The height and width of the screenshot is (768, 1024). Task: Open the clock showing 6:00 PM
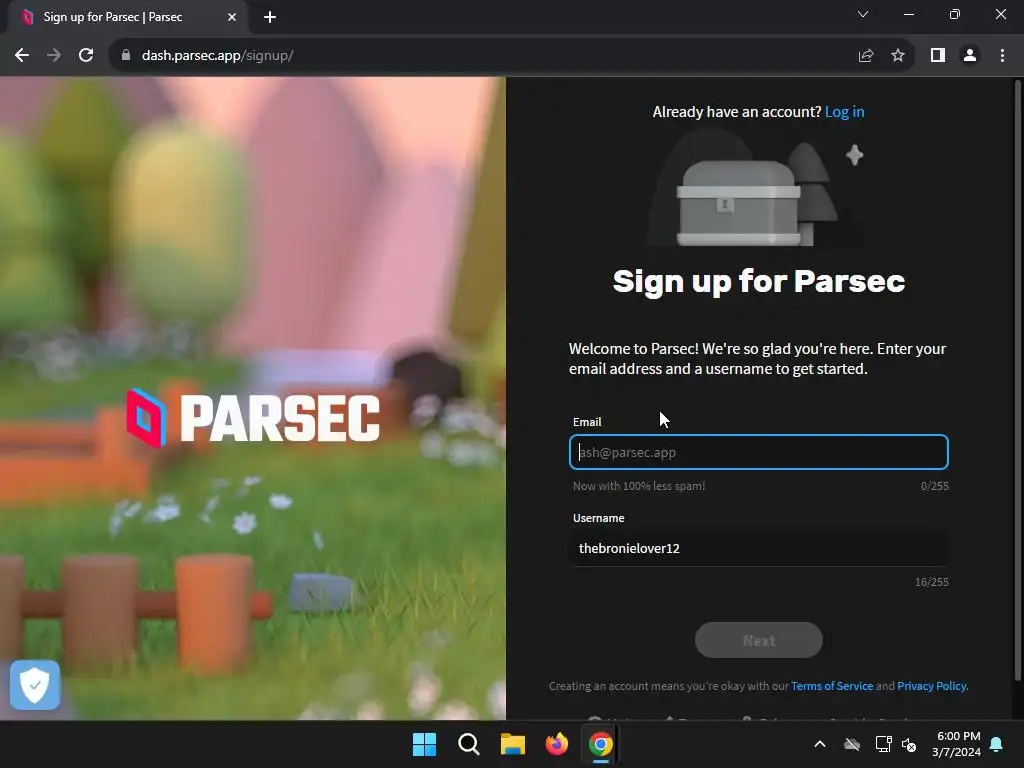coord(957,744)
